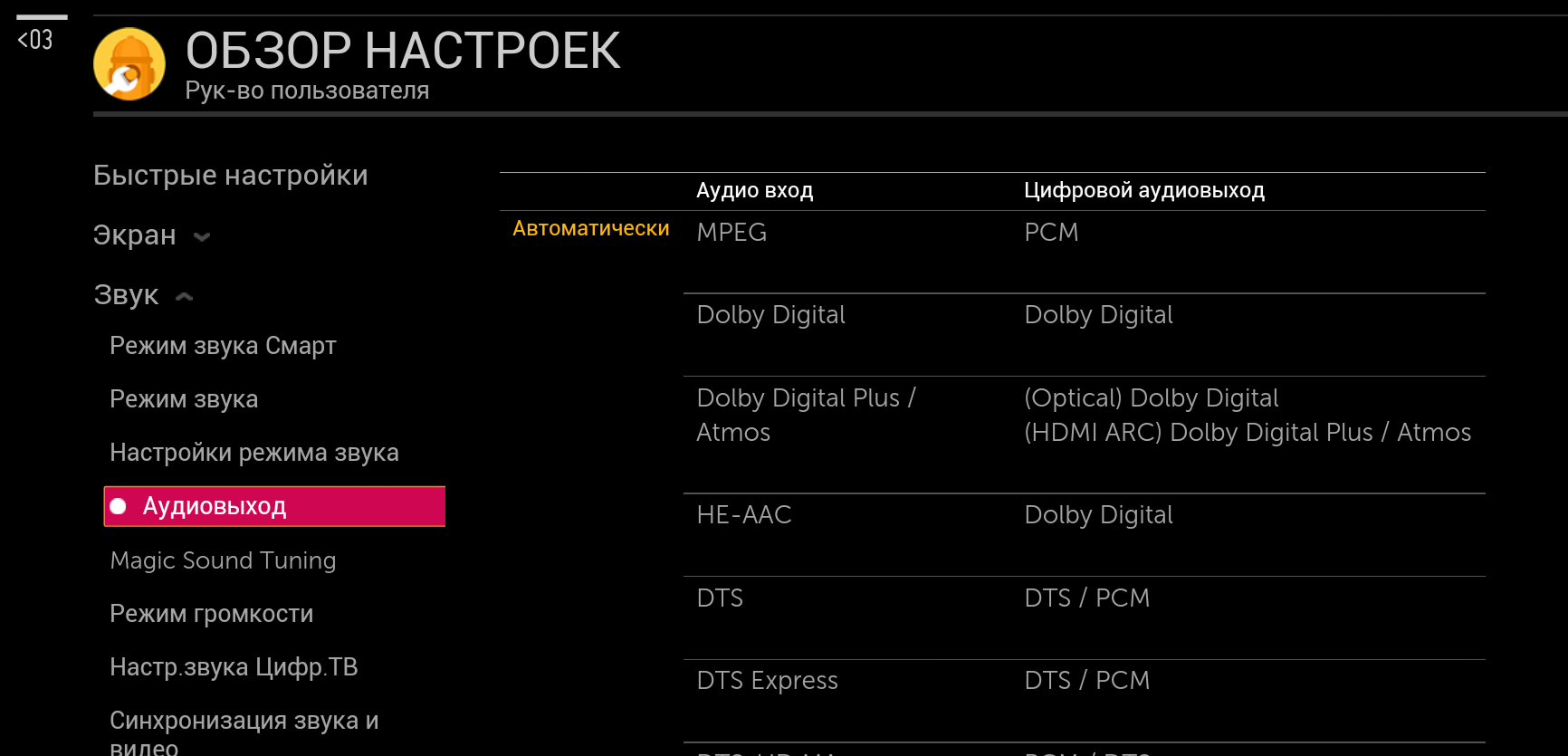Select Режим громкости item
Screen dimensions: 1568x756
[211, 614]
